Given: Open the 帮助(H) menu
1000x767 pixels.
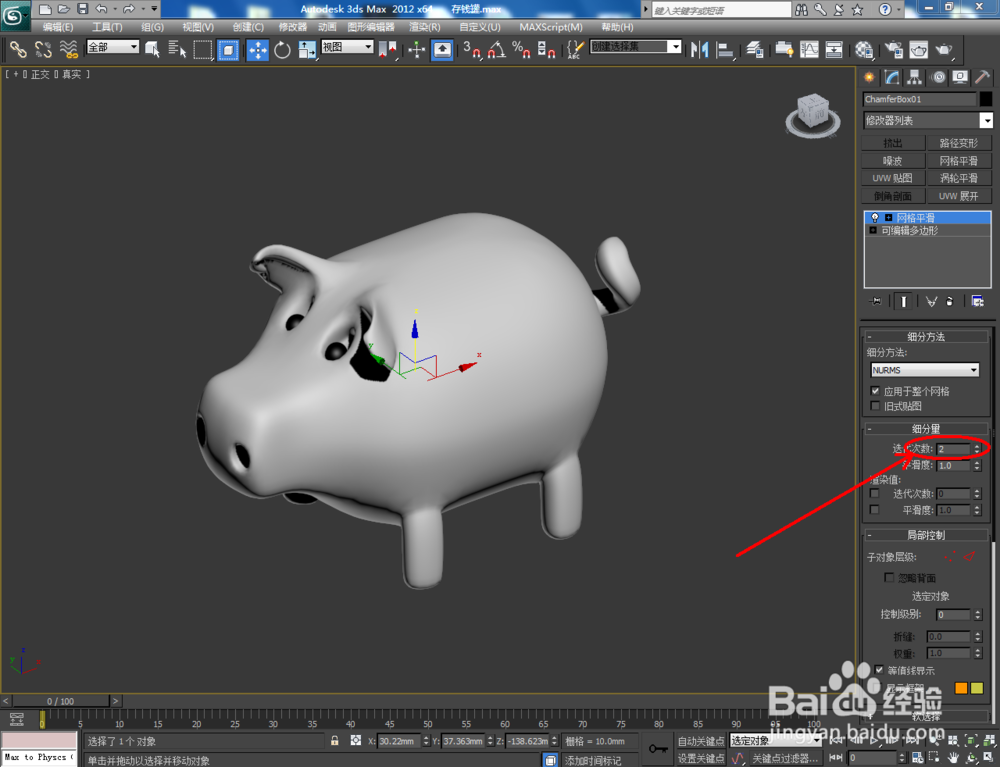Looking at the screenshot, I should [617, 27].
